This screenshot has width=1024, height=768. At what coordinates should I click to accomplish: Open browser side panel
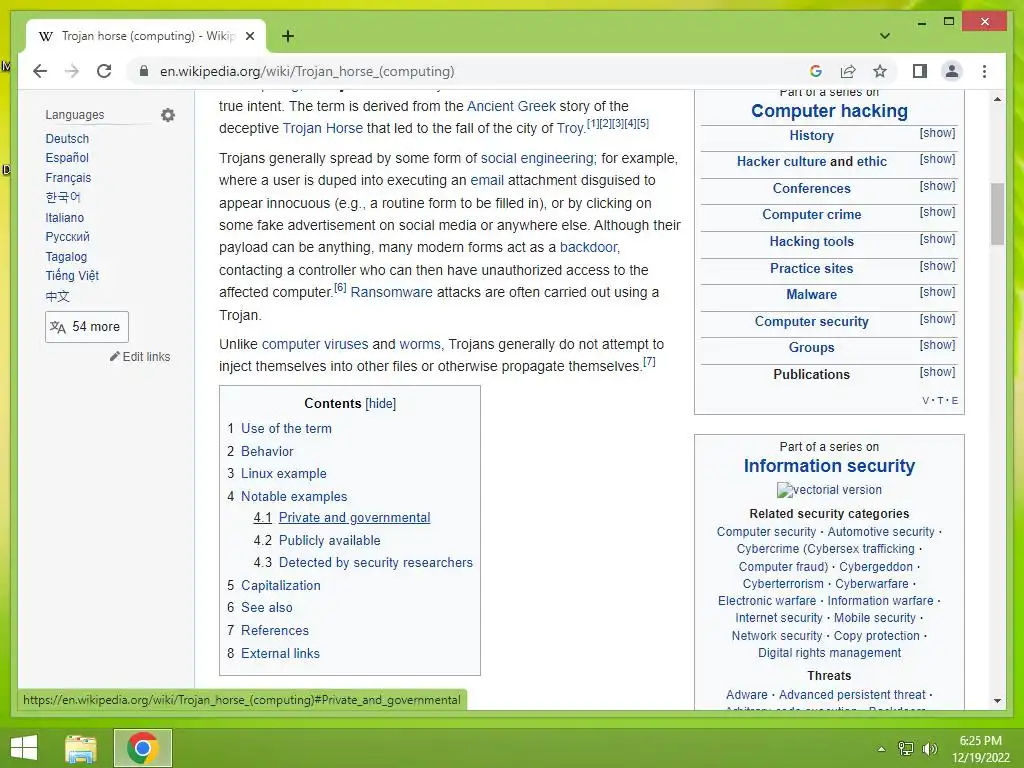point(920,71)
